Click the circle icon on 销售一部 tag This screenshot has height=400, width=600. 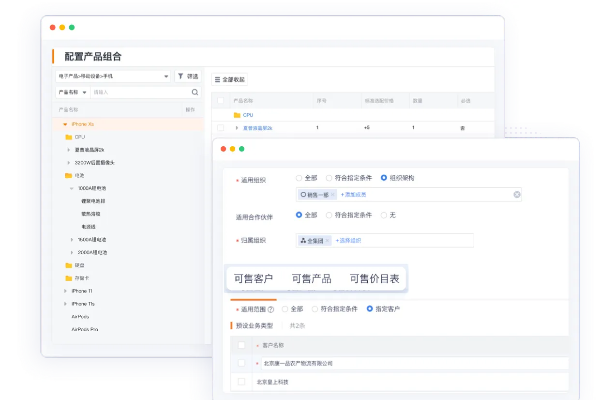[303, 194]
